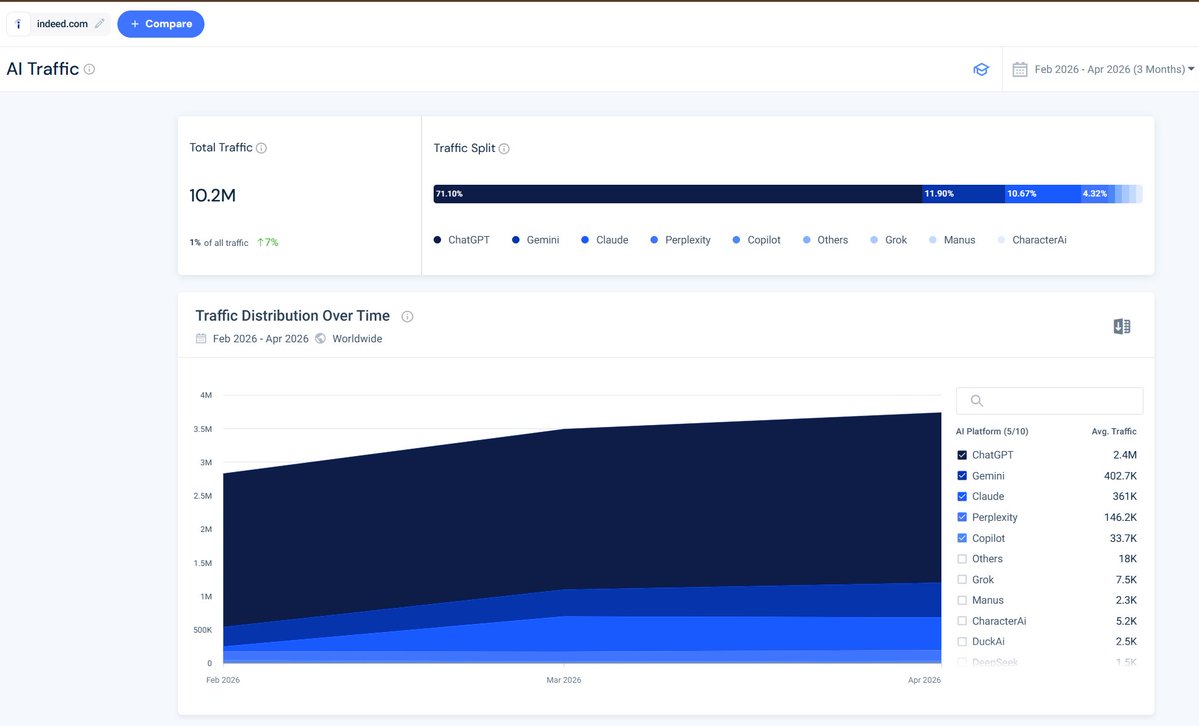Click the Others legend entry in Traffic Split
1199x726 pixels.
(825, 240)
